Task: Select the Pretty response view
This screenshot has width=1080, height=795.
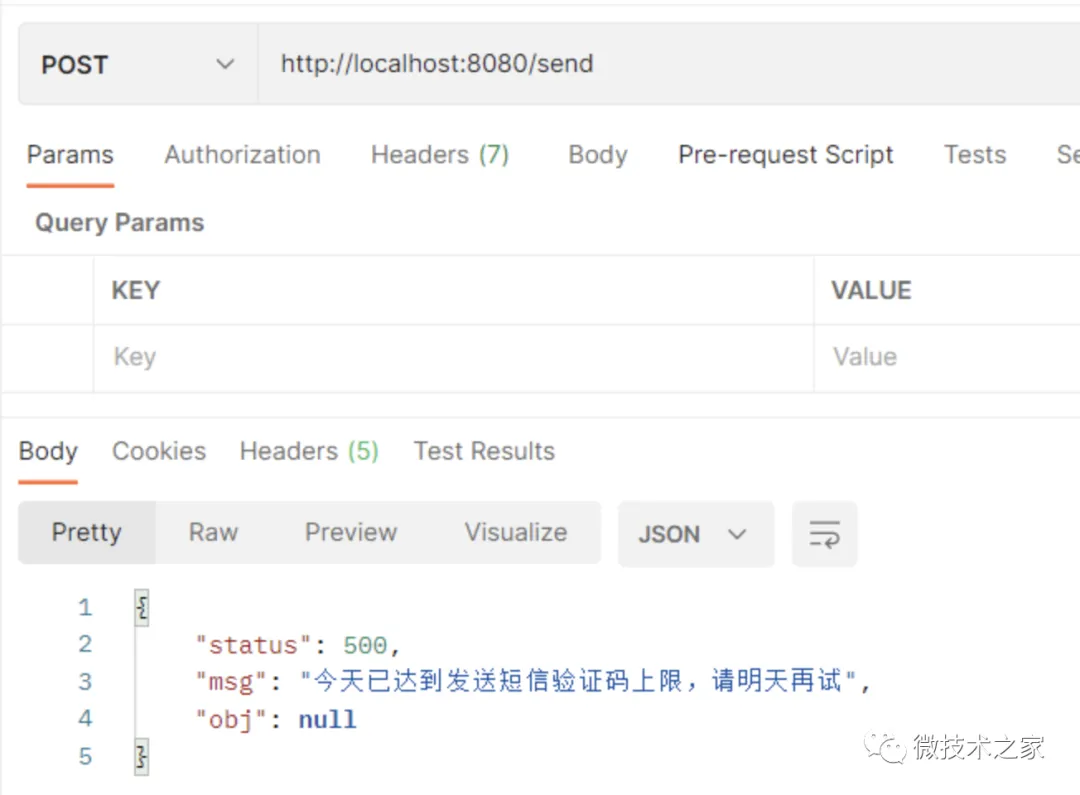Action: 86,533
